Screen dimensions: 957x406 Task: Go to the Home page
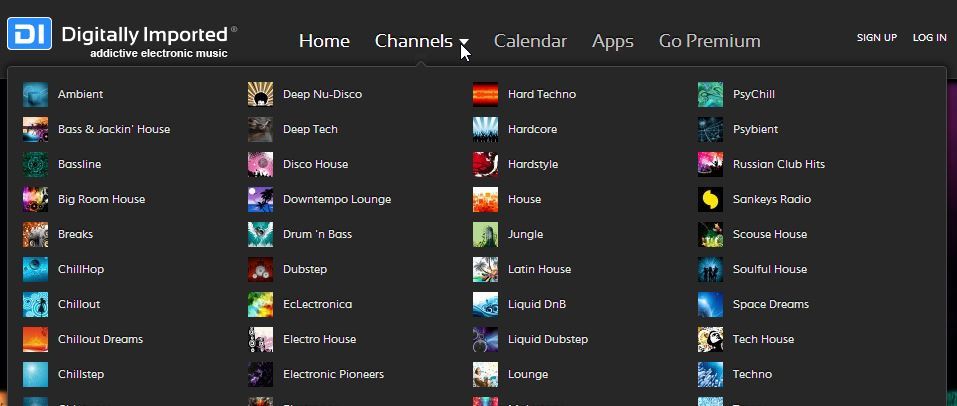(324, 41)
